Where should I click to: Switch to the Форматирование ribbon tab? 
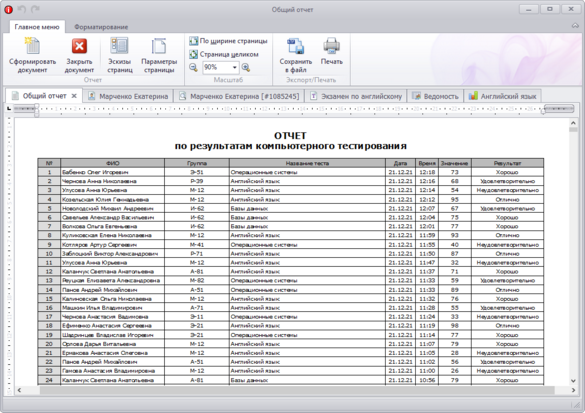click(x=101, y=27)
